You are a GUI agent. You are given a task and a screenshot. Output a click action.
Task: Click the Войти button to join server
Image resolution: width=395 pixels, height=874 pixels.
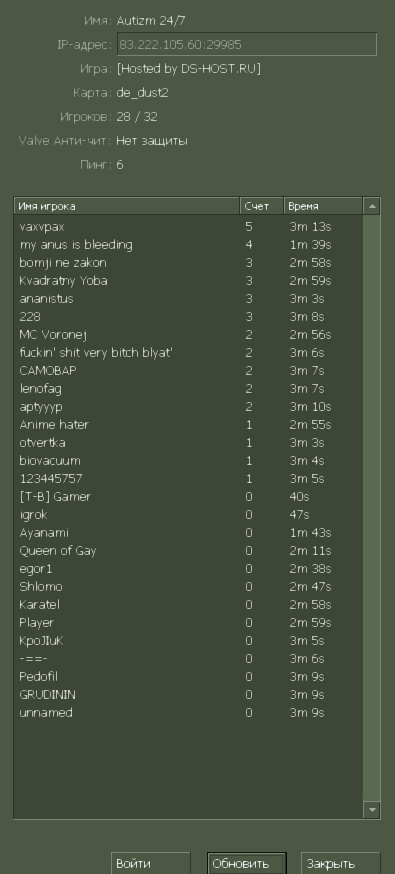151,863
